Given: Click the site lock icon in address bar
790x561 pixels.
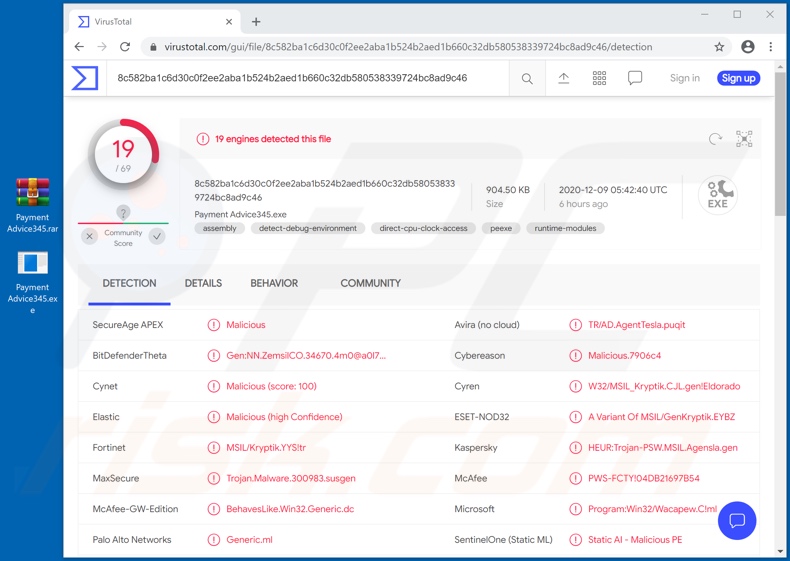Looking at the screenshot, I should [153, 47].
